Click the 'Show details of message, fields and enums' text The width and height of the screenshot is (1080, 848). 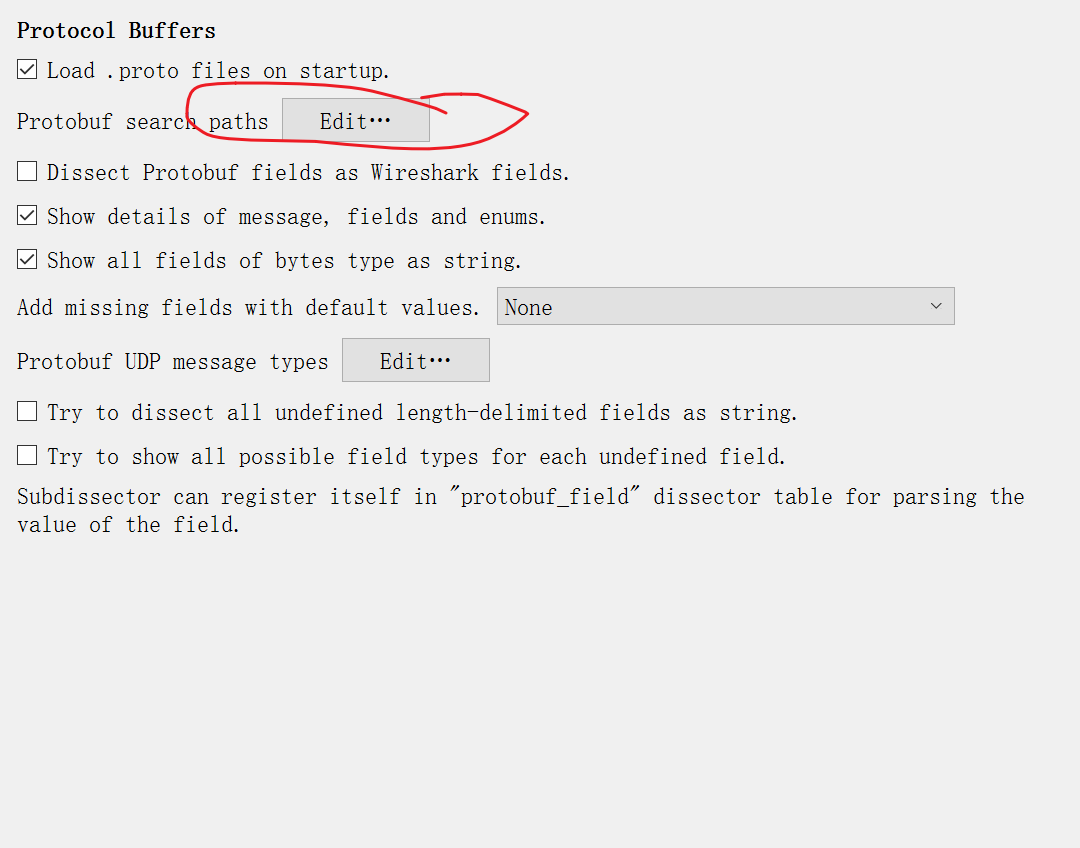point(296,217)
